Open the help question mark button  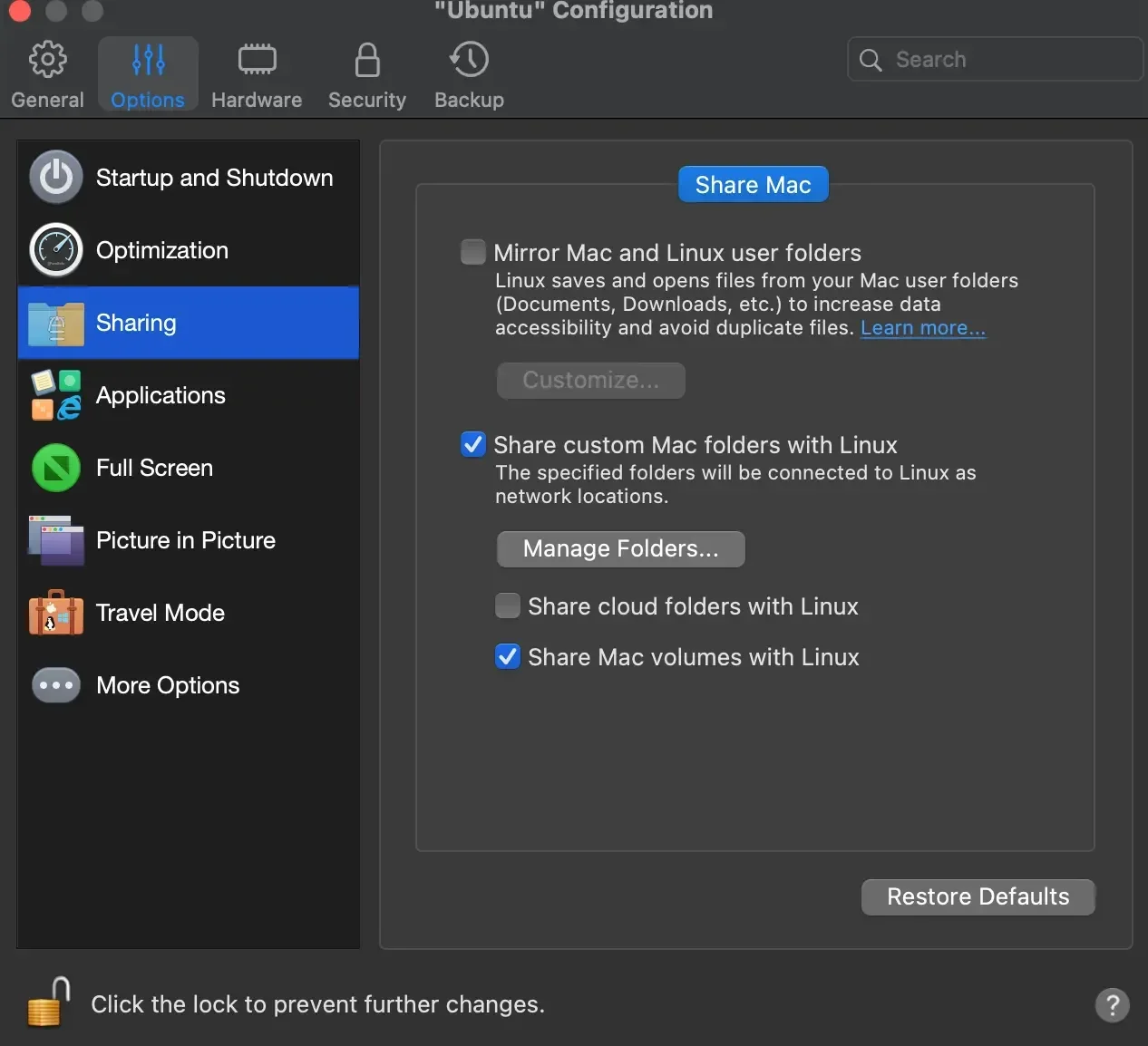(1112, 1004)
